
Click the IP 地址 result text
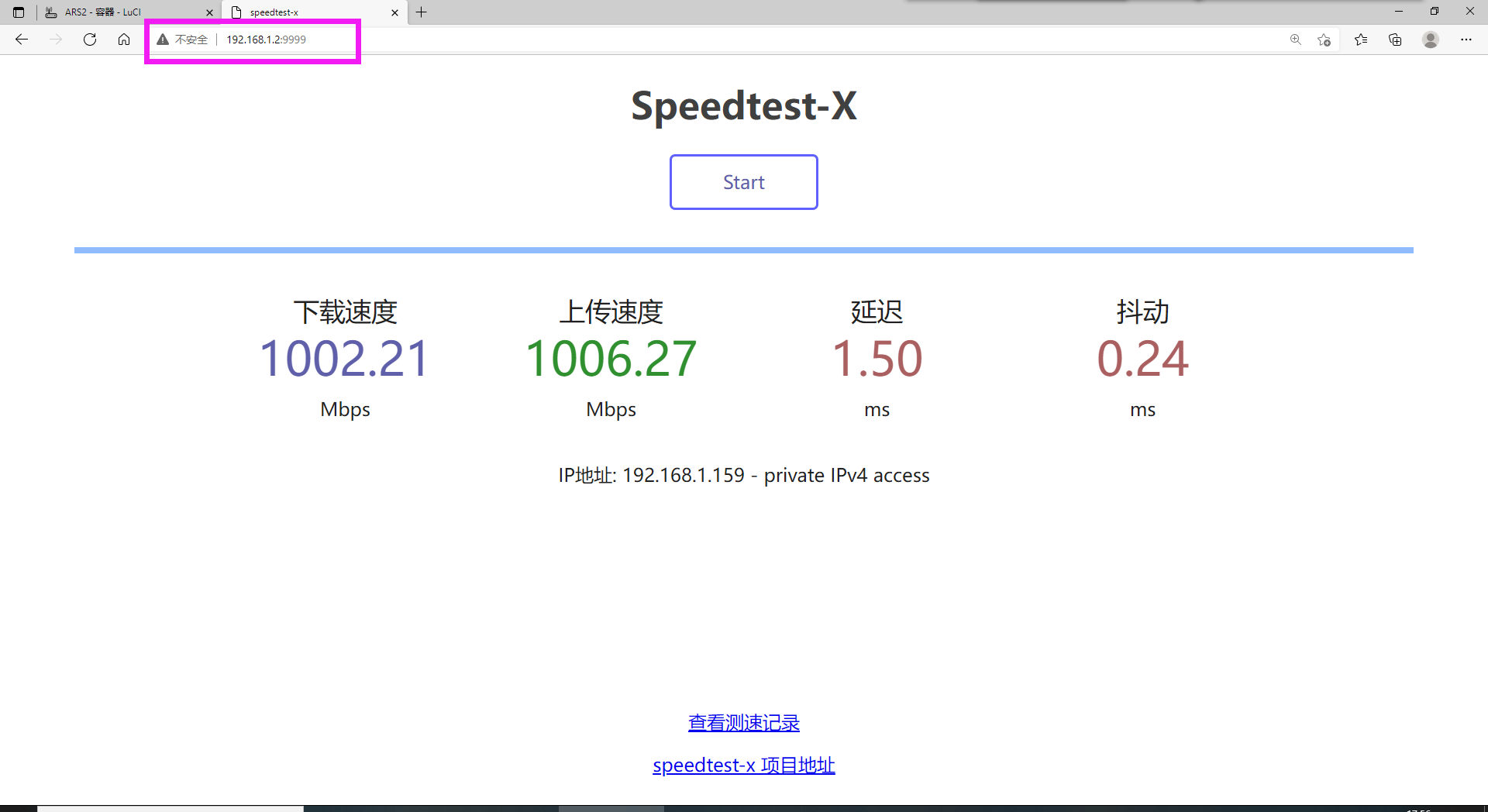pos(743,475)
